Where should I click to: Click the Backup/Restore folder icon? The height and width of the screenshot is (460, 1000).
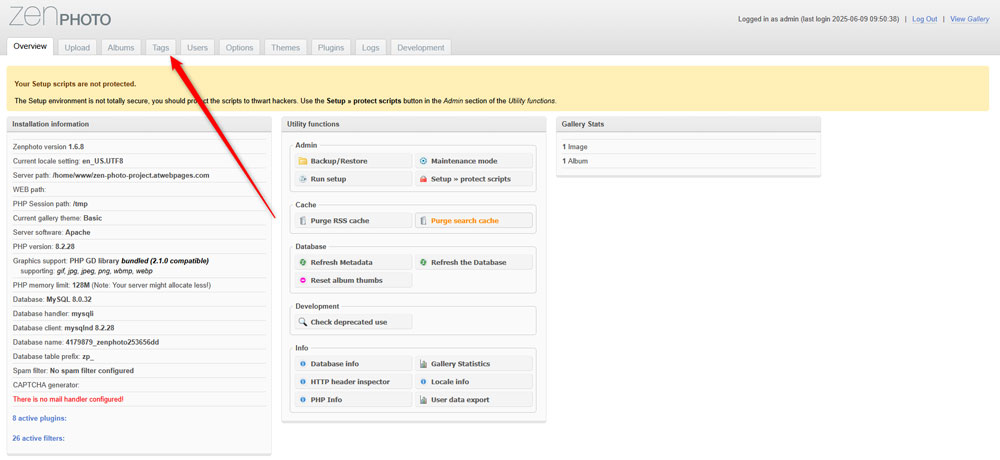pyautogui.click(x=303, y=161)
